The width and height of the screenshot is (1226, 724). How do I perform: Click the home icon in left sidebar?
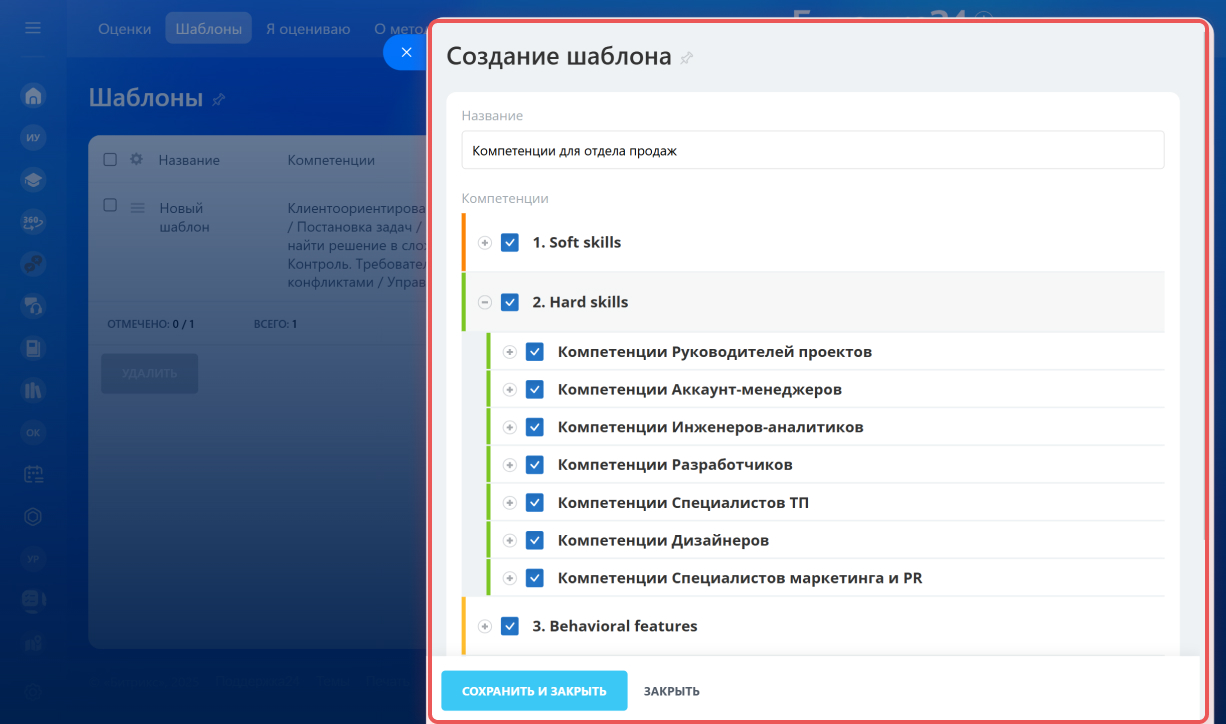[x=33, y=96]
